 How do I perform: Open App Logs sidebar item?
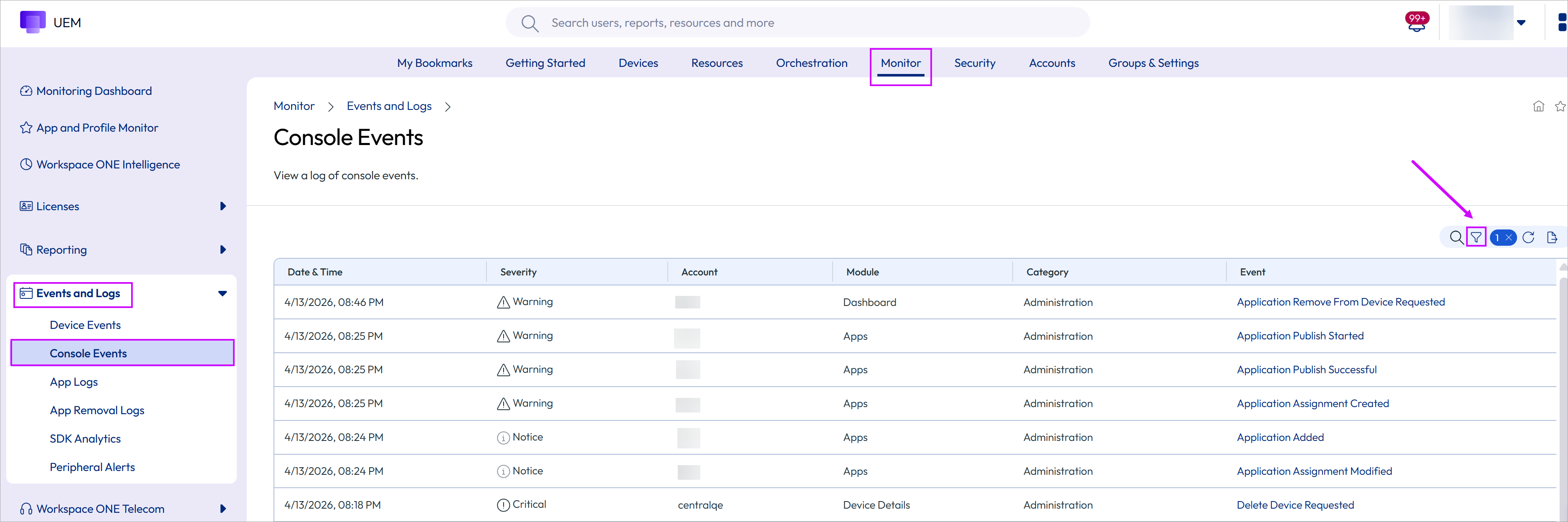pyautogui.click(x=73, y=382)
